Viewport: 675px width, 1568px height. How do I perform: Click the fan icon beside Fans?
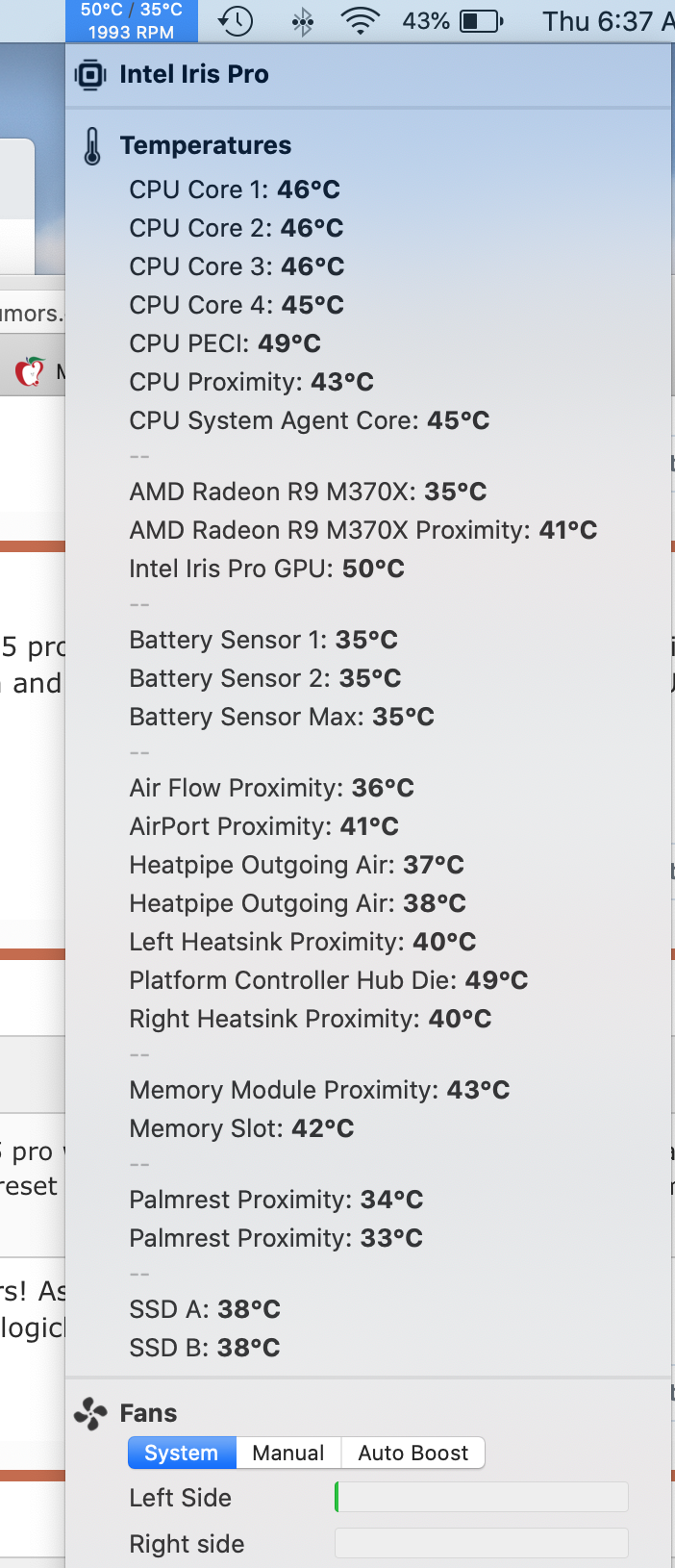click(x=91, y=1413)
